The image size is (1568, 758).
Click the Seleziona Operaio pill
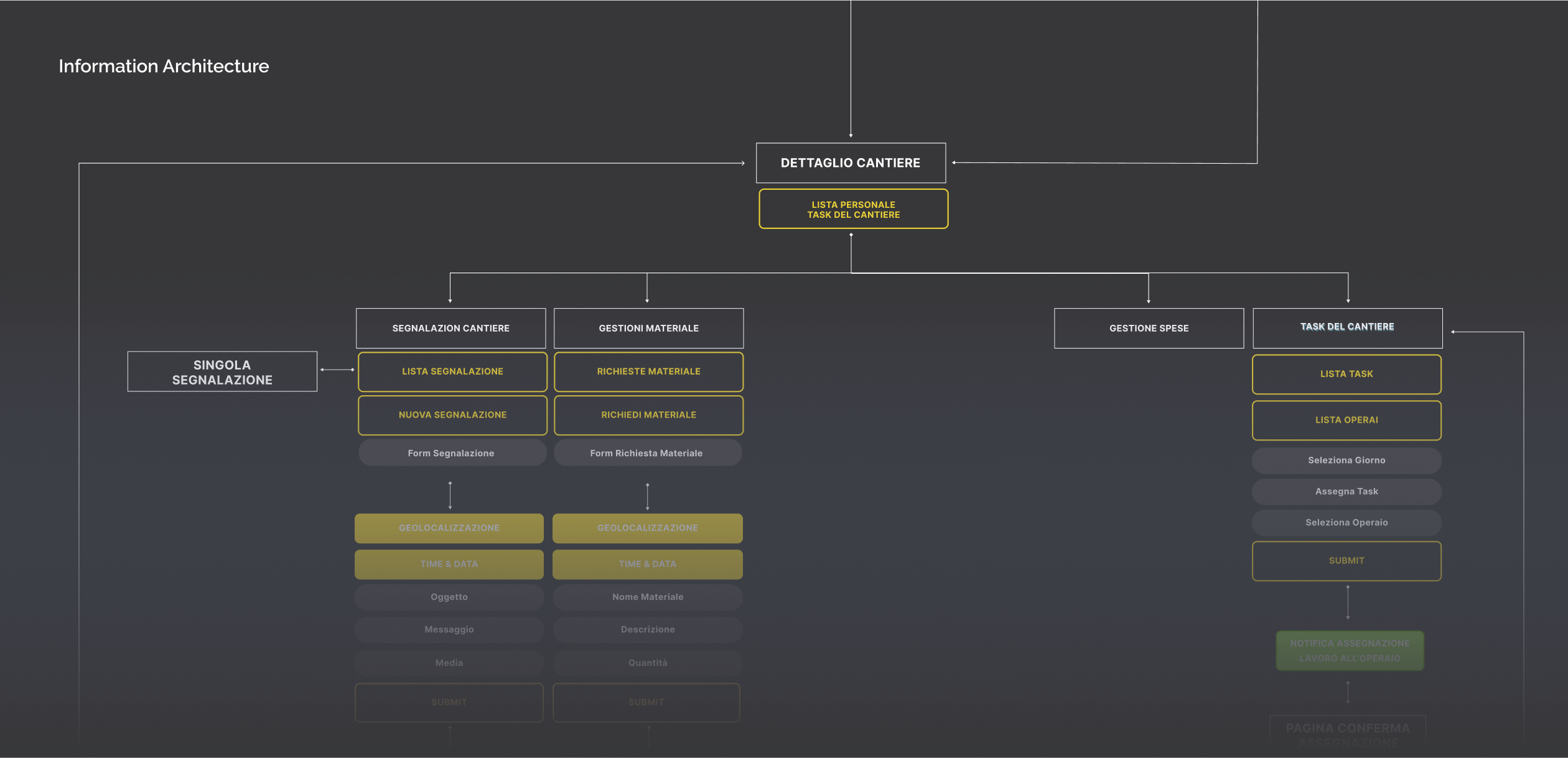click(1346, 523)
